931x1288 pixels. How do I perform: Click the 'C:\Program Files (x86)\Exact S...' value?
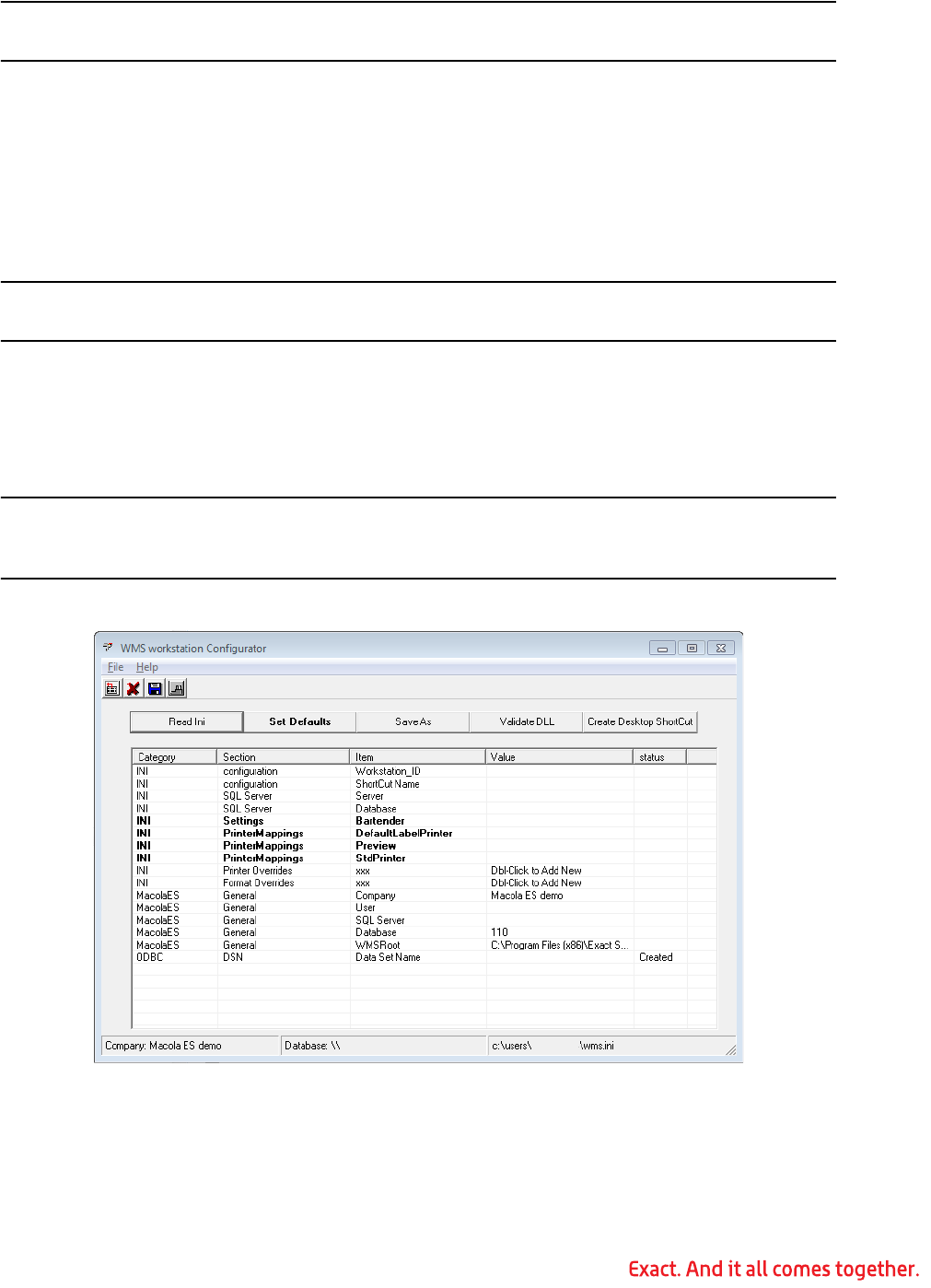pyautogui.click(x=559, y=945)
